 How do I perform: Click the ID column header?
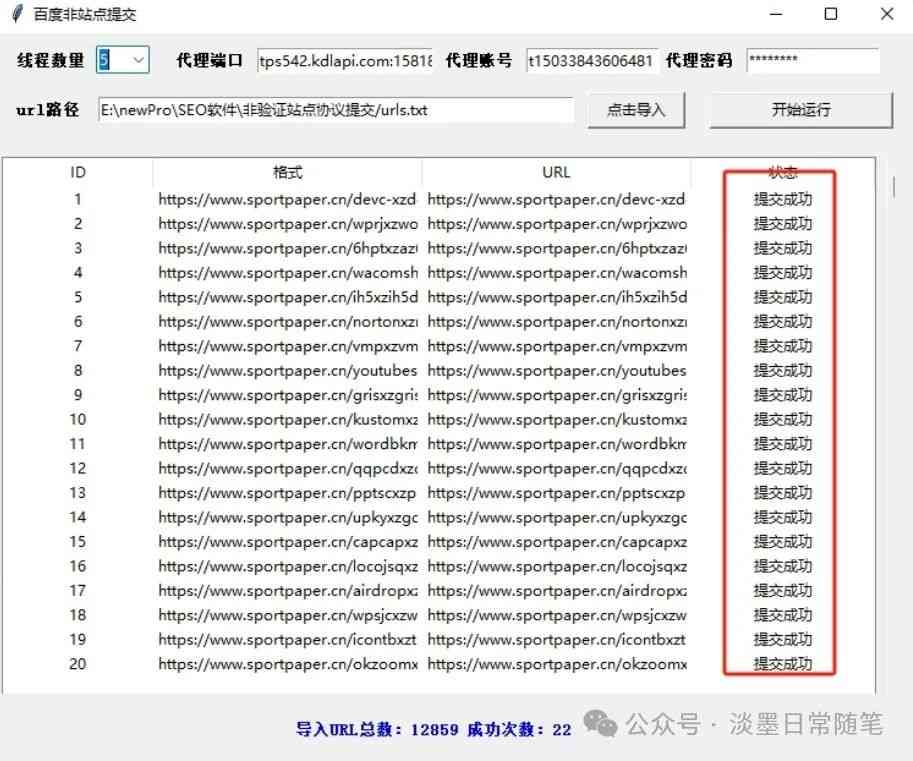77,172
